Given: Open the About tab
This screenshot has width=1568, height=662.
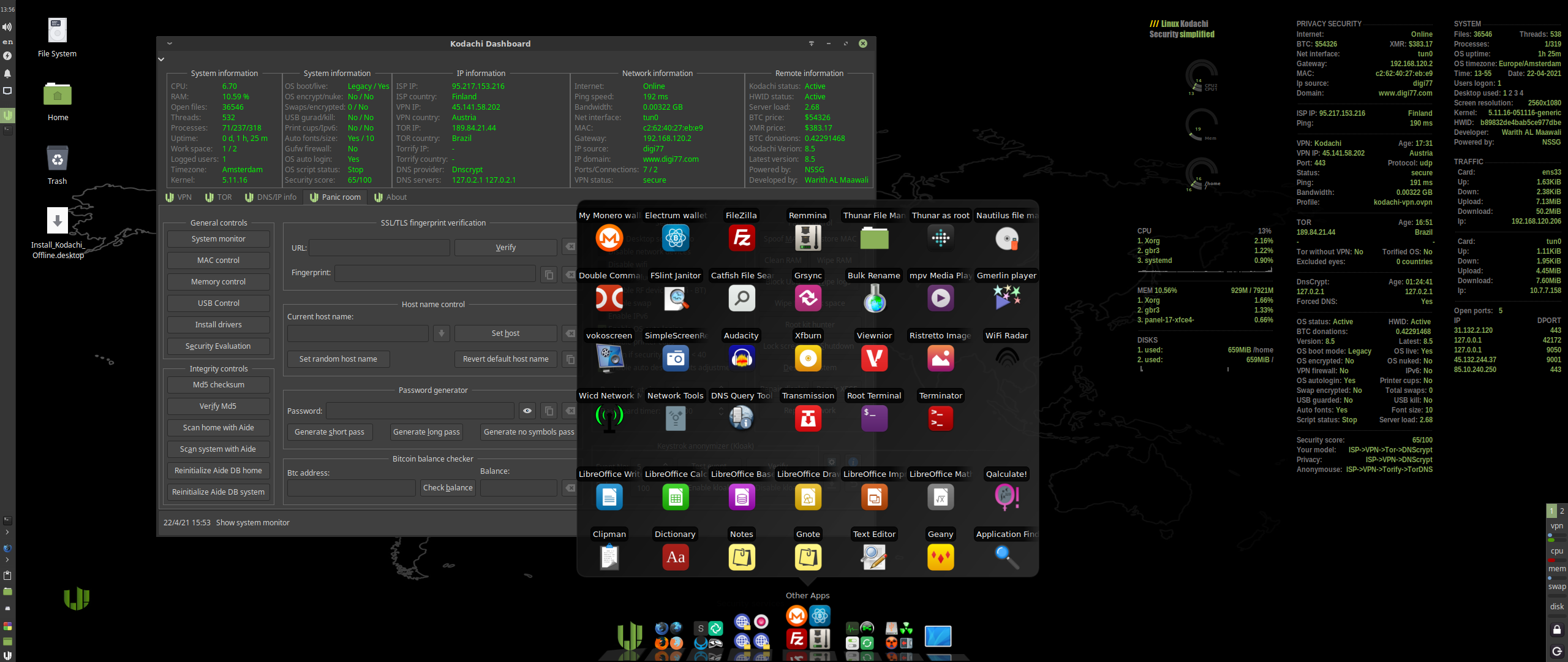Looking at the screenshot, I should 390,197.
